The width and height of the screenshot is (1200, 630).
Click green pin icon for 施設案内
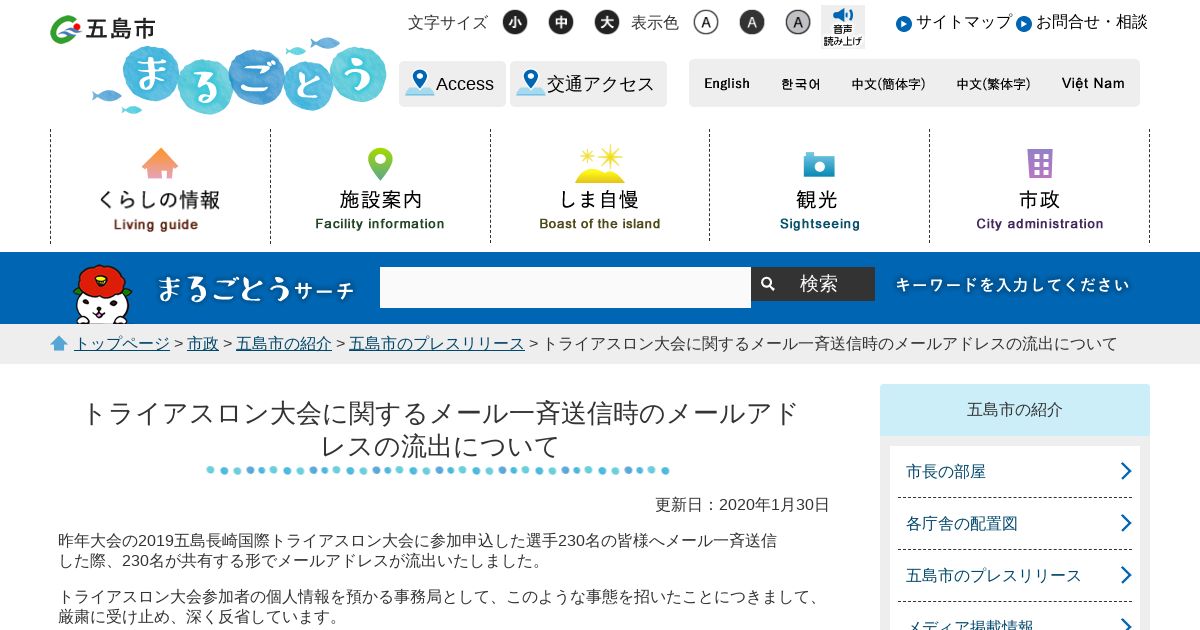point(380,164)
